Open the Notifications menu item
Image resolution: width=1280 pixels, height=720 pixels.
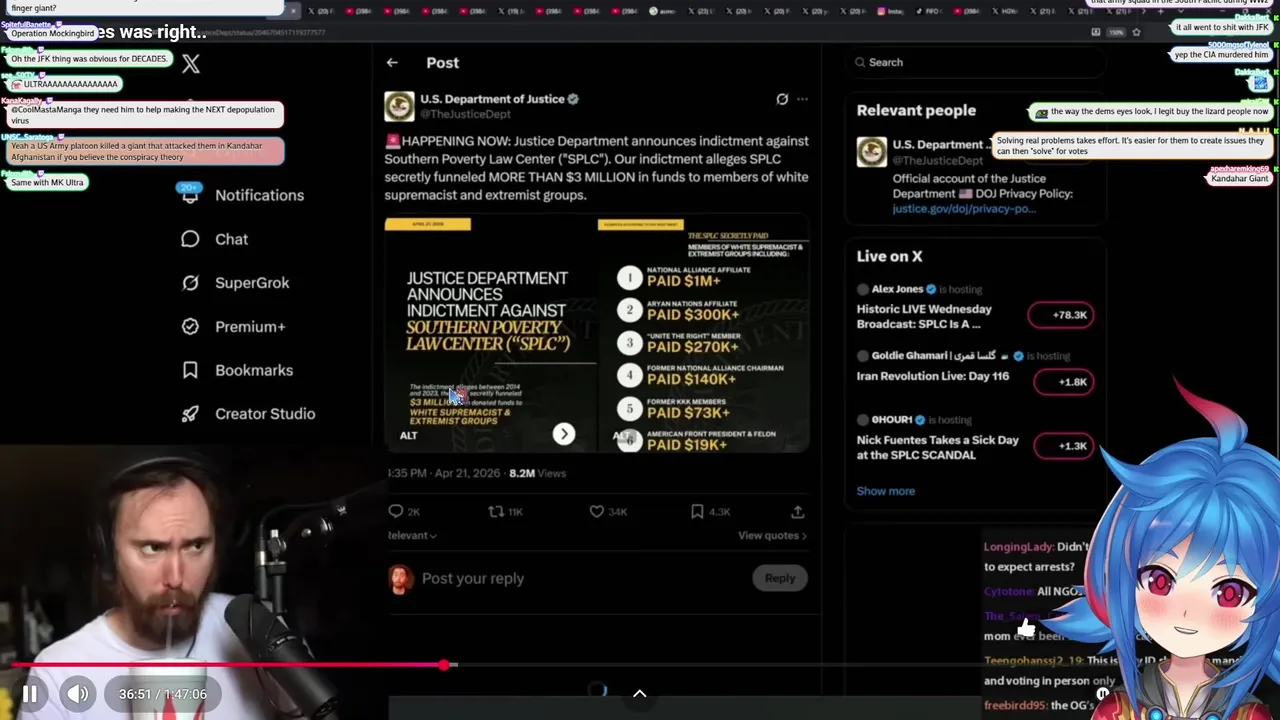242,195
